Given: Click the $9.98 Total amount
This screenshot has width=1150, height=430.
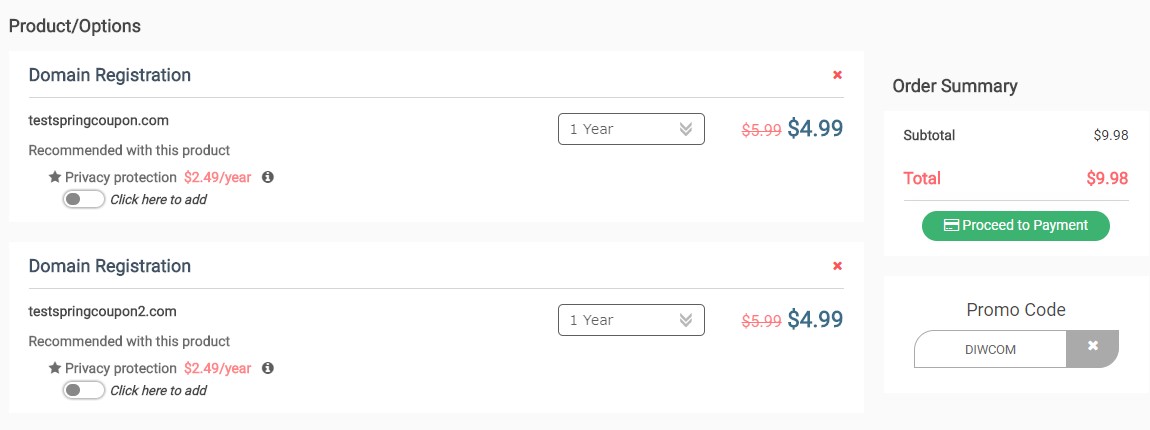Looking at the screenshot, I should point(1107,178).
